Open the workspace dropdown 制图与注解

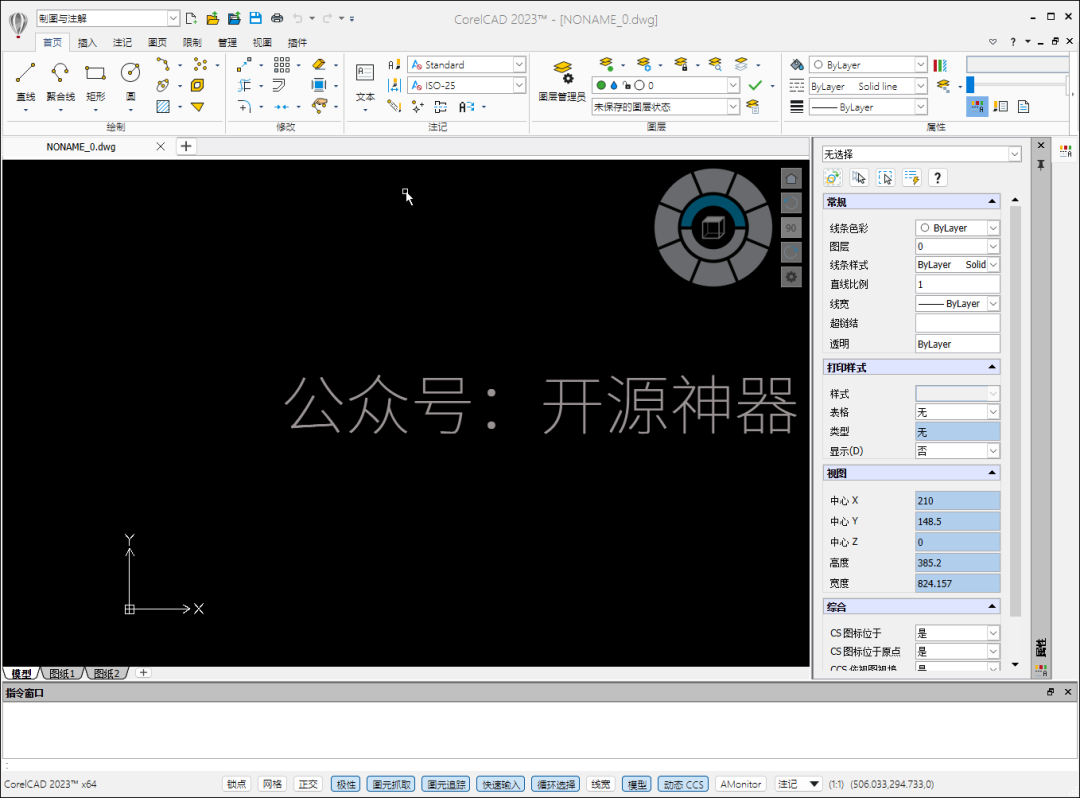click(107, 18)
